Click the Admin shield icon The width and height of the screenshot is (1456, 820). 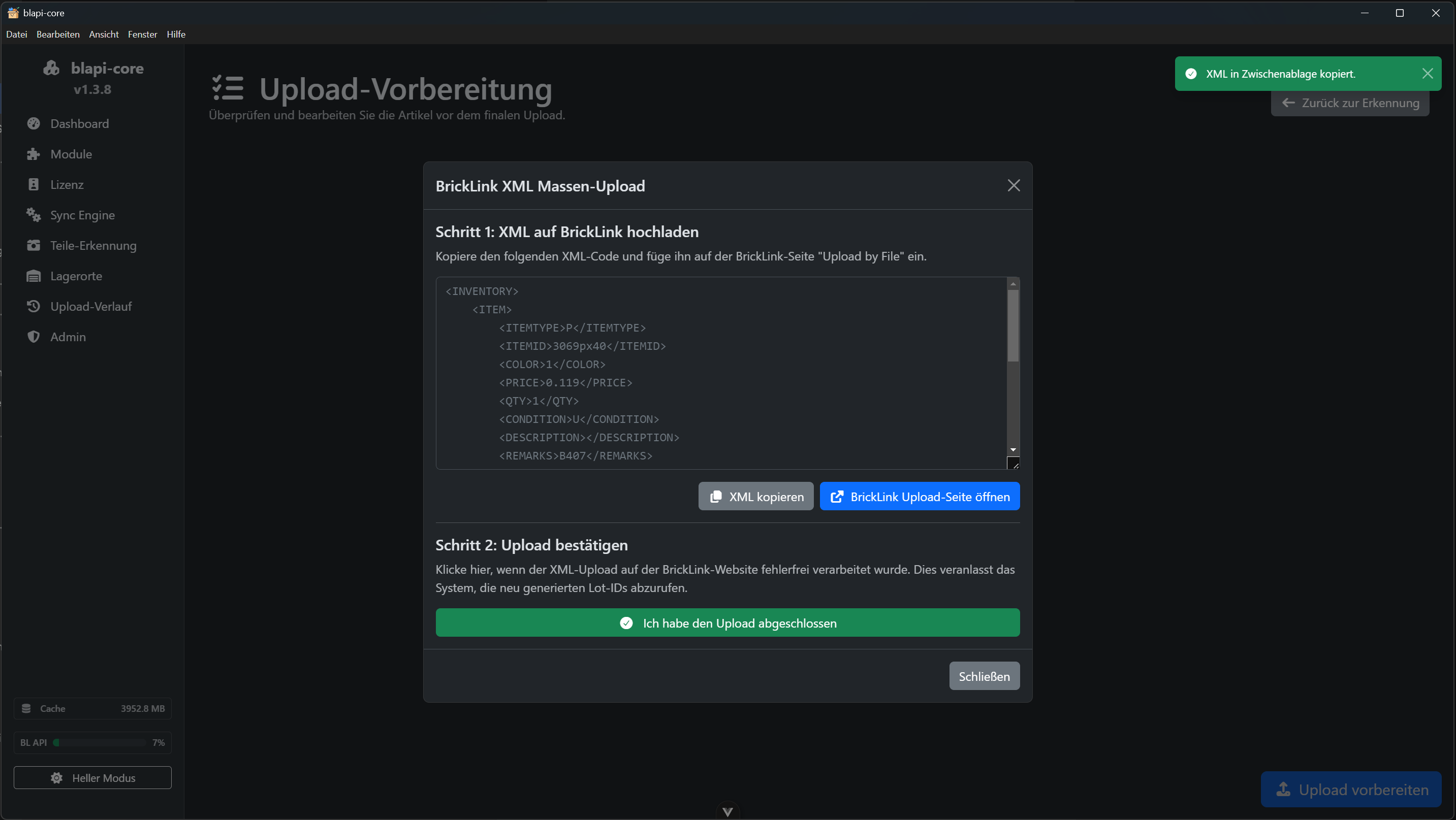pos(34,337)
